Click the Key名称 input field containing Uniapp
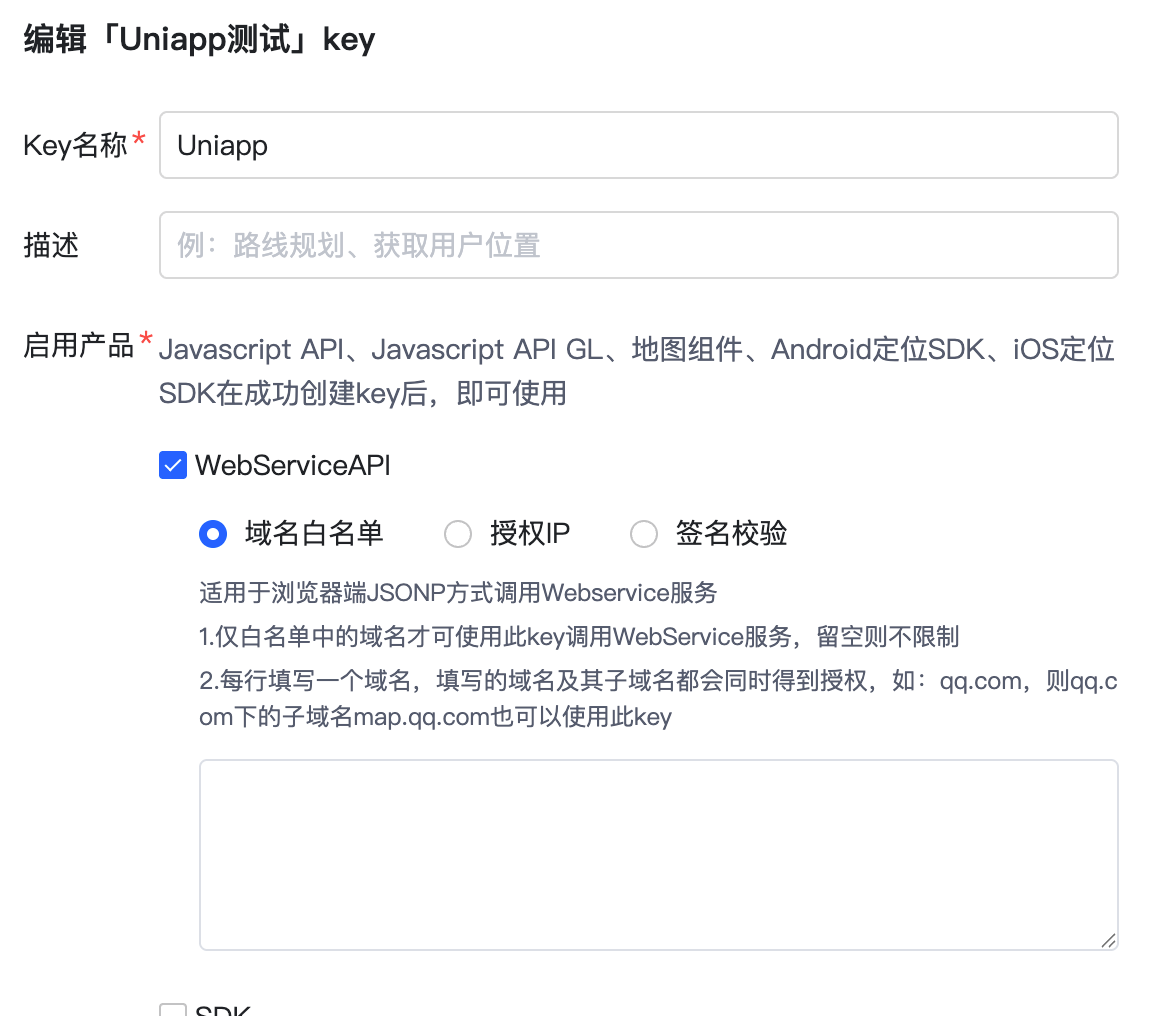Image resolution: width=1162 pixels, height=1016 pixels. point(638,145)
